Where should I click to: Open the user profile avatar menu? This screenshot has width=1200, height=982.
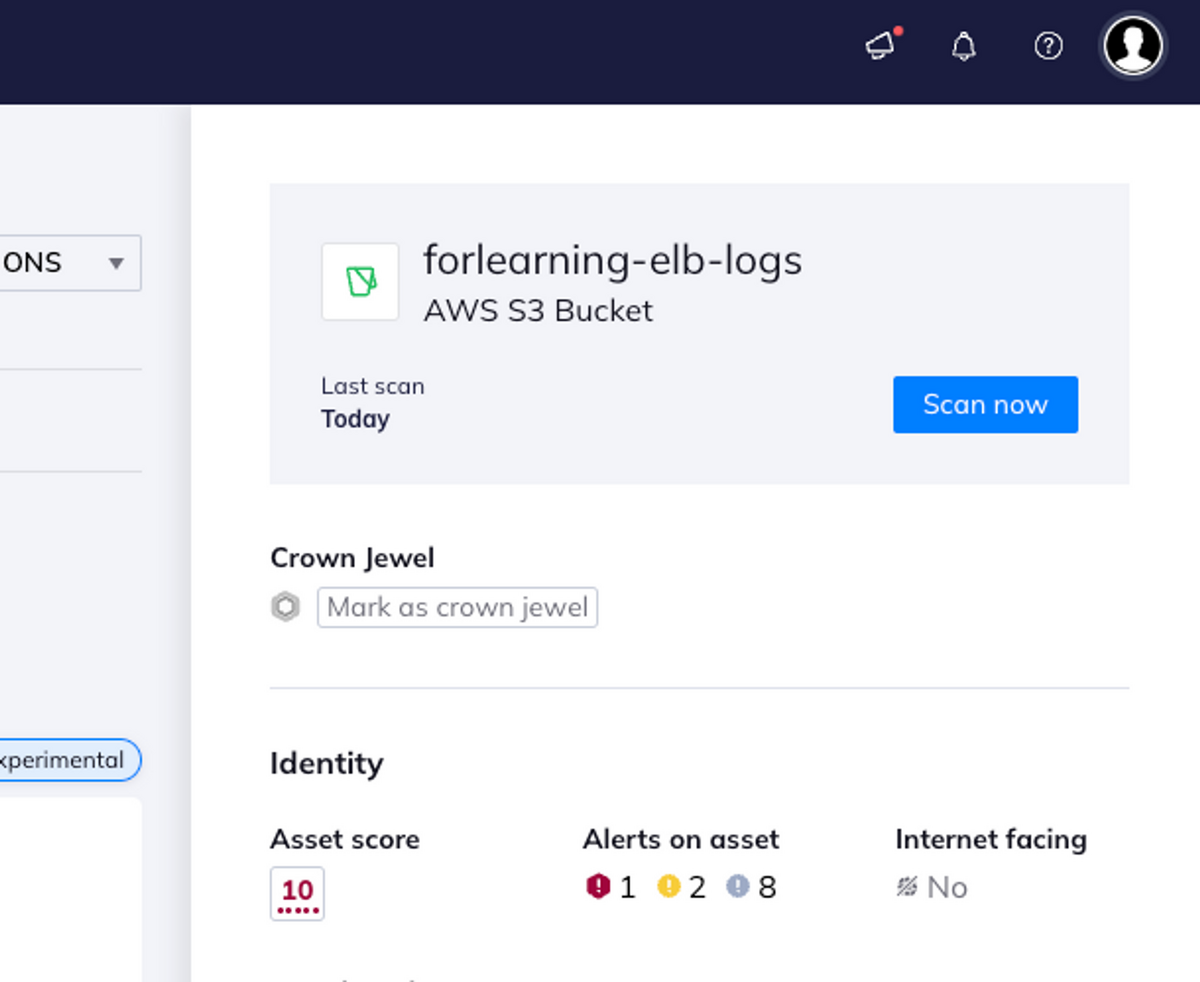[1133, 46]
